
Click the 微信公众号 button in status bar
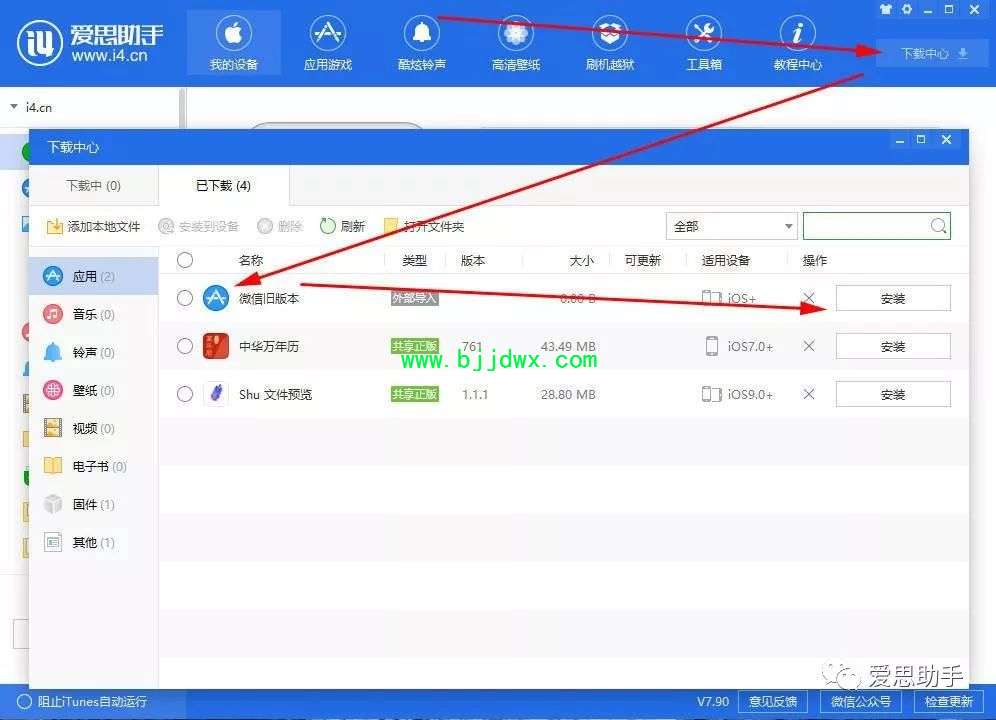point(861,702)
